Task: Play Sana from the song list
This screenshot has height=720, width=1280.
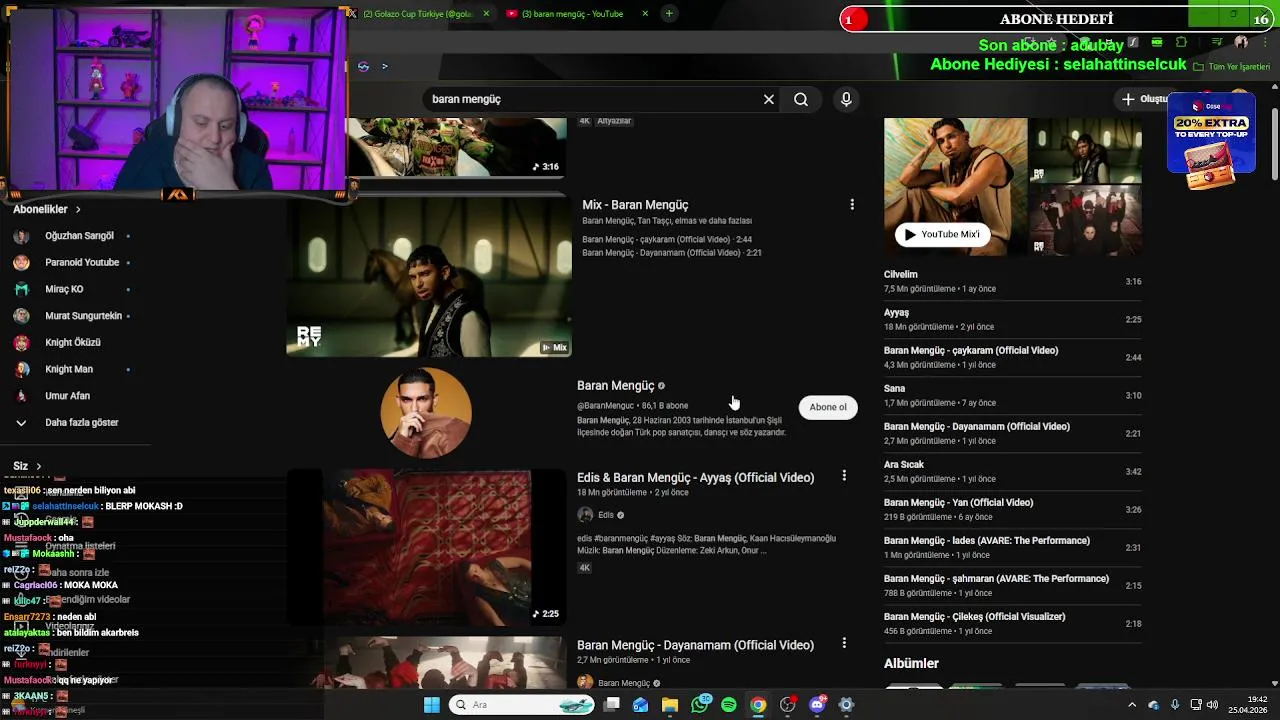Action: (1012, 395)
